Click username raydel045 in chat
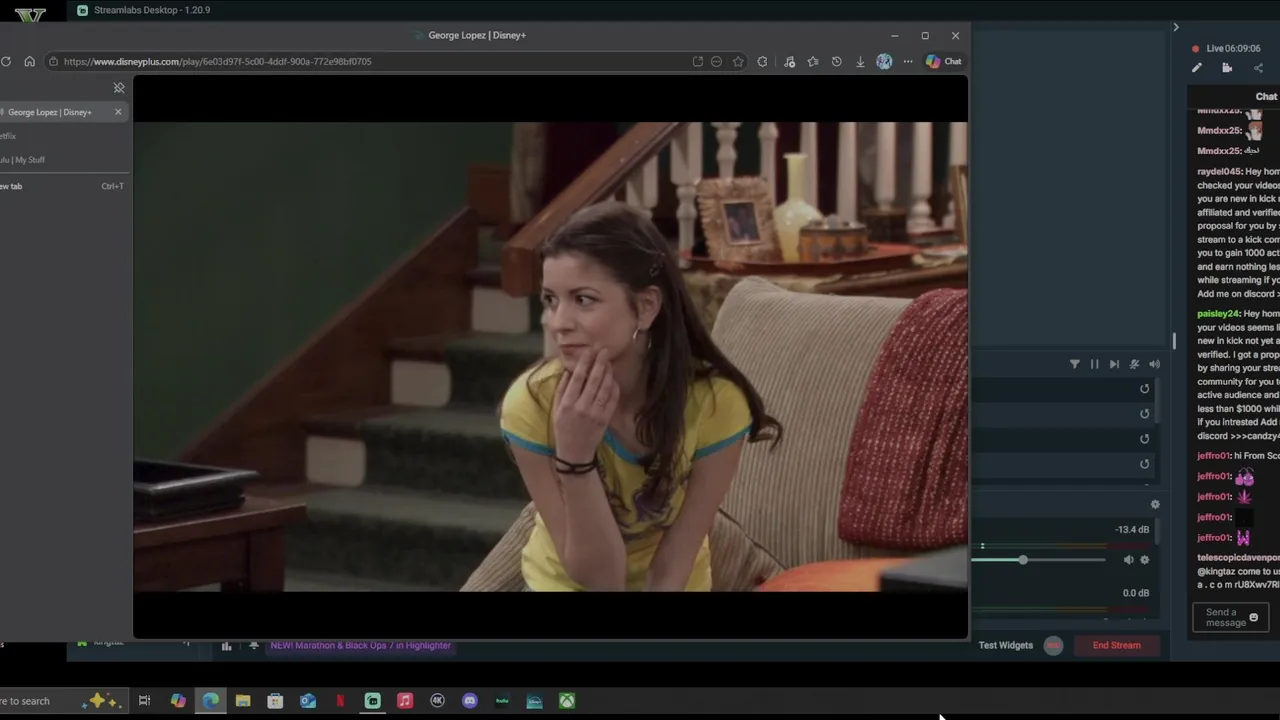The image size is (1280, 720). [x=1219, y=172]
